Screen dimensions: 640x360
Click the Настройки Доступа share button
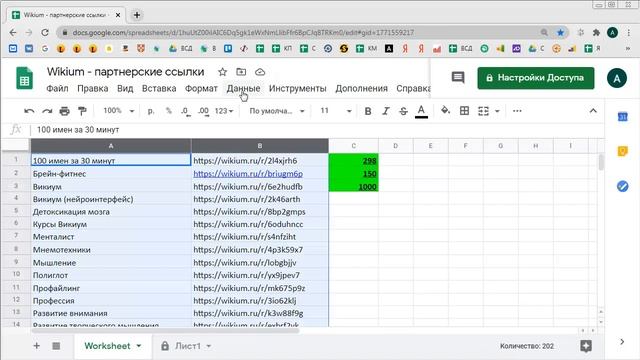[536, 78]
